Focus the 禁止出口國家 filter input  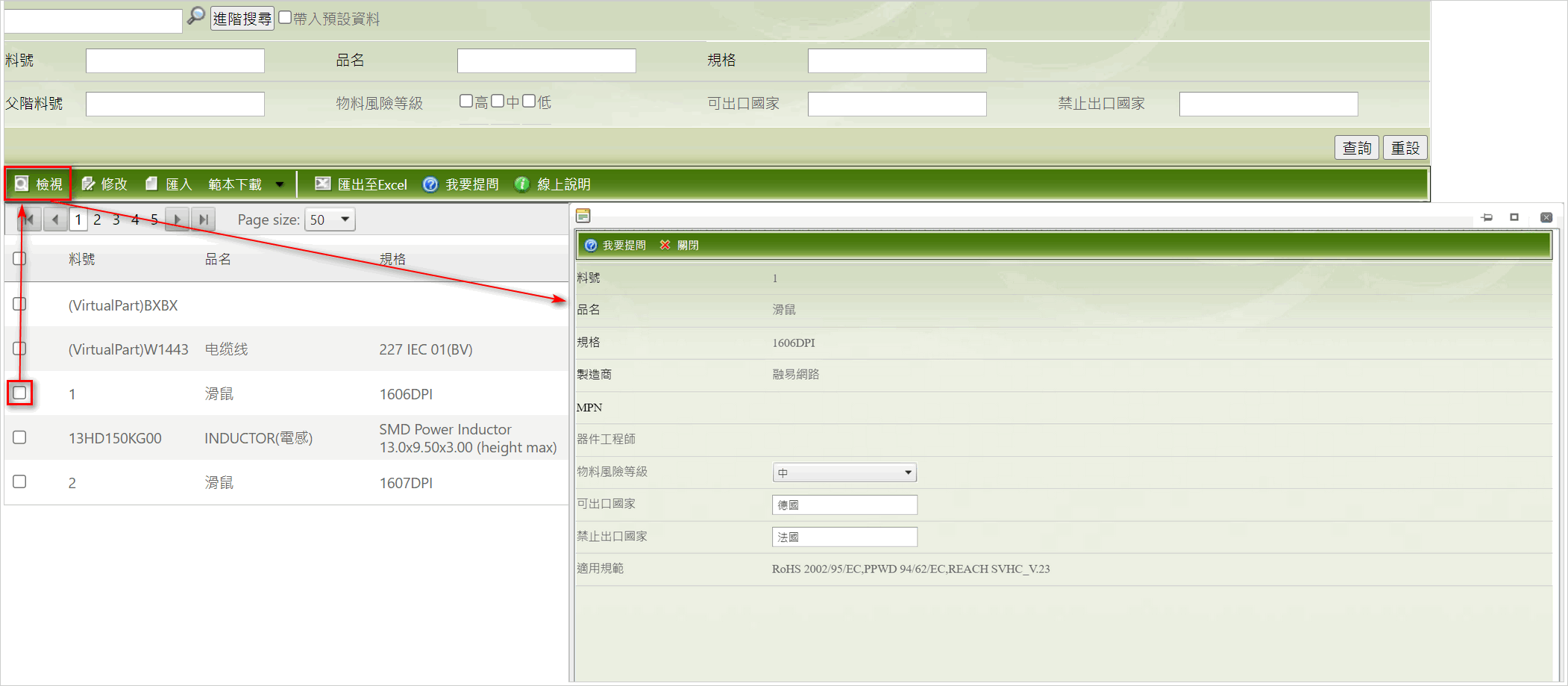tap(1268, 104)
